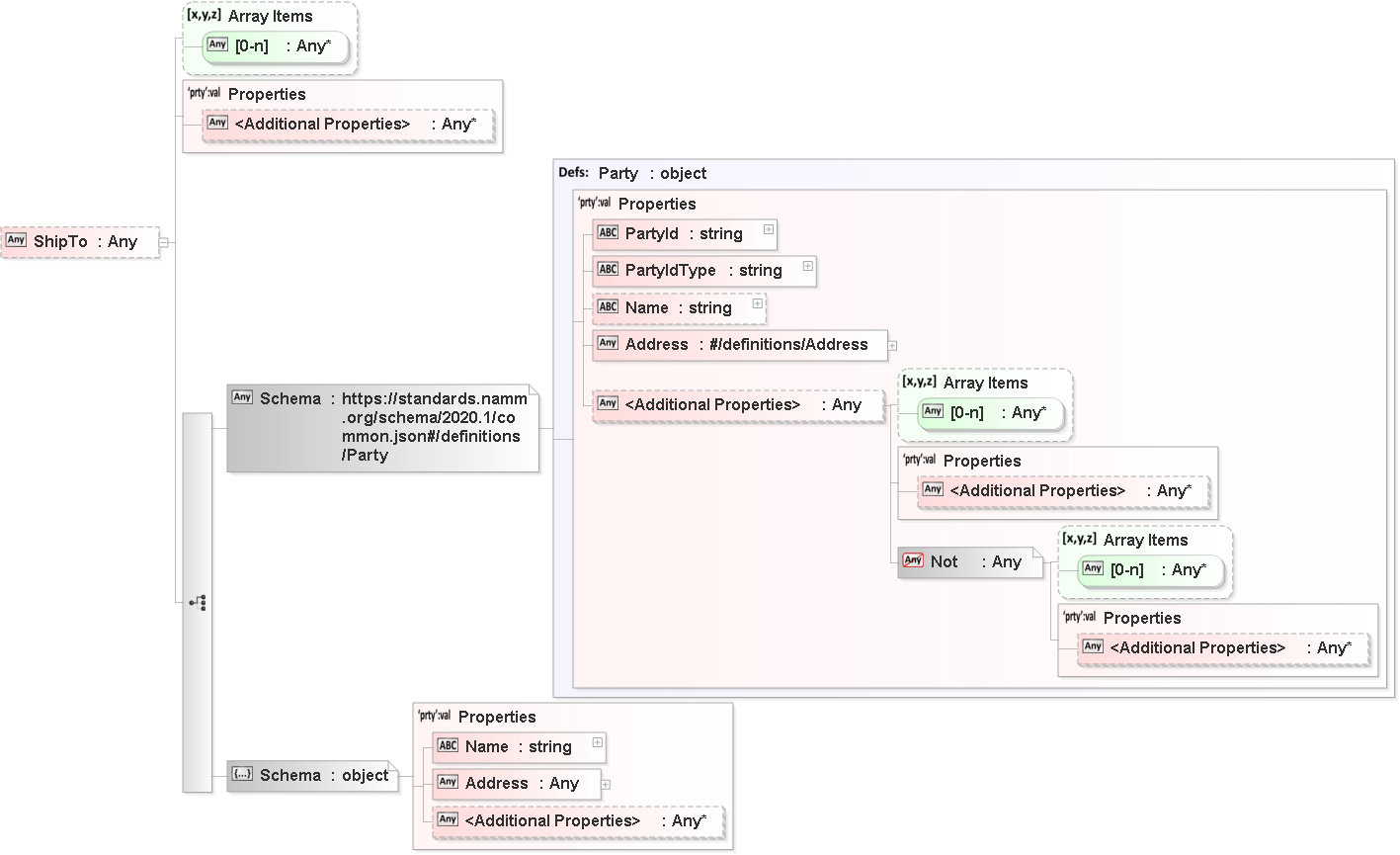Click [x,y,z] icon of Array Items under Not
This screenshot has width=1400, height=855.
(x=1079, y=539)
